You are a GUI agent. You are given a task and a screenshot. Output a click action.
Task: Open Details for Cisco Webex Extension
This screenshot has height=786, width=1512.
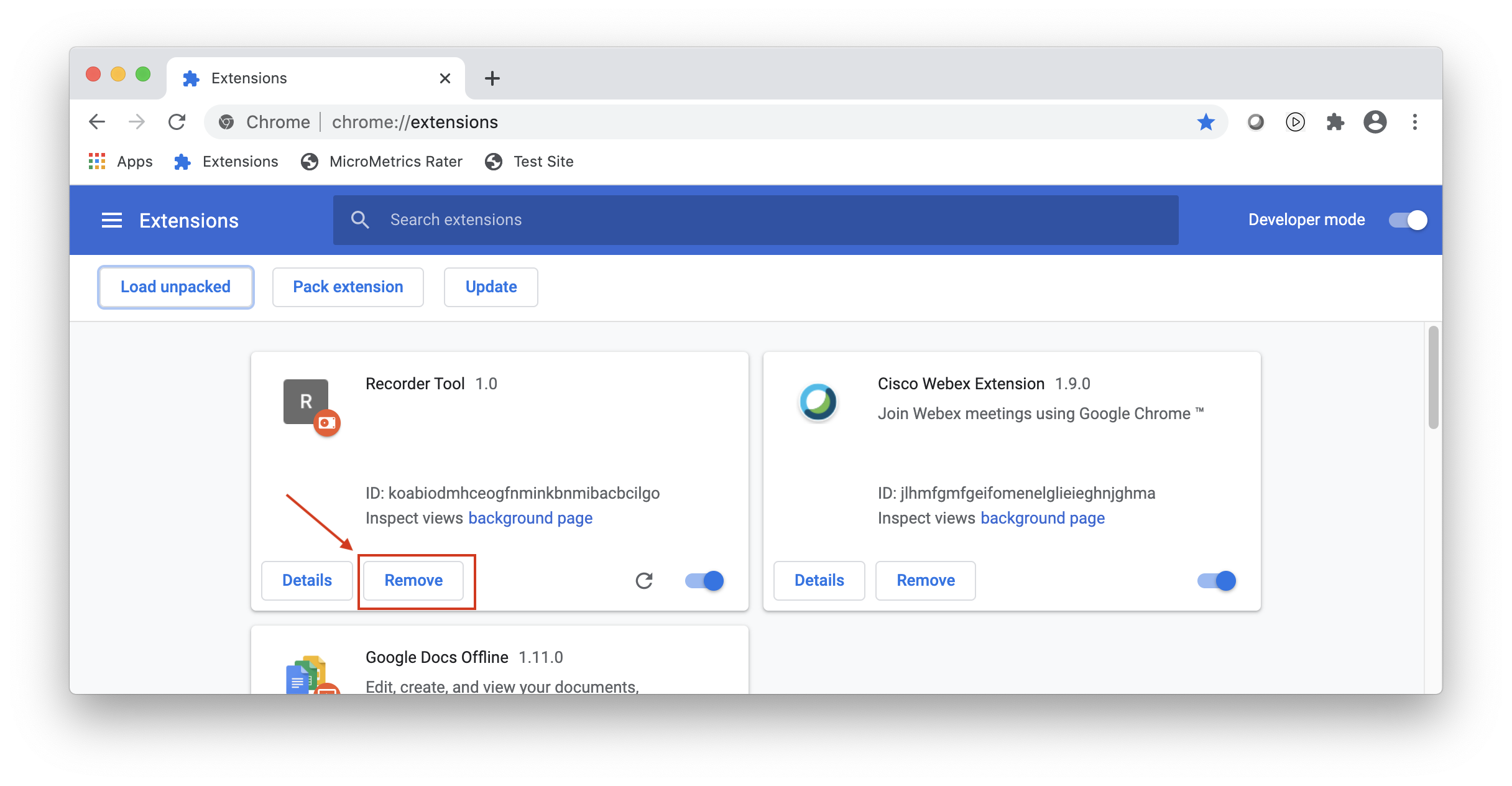819,581
